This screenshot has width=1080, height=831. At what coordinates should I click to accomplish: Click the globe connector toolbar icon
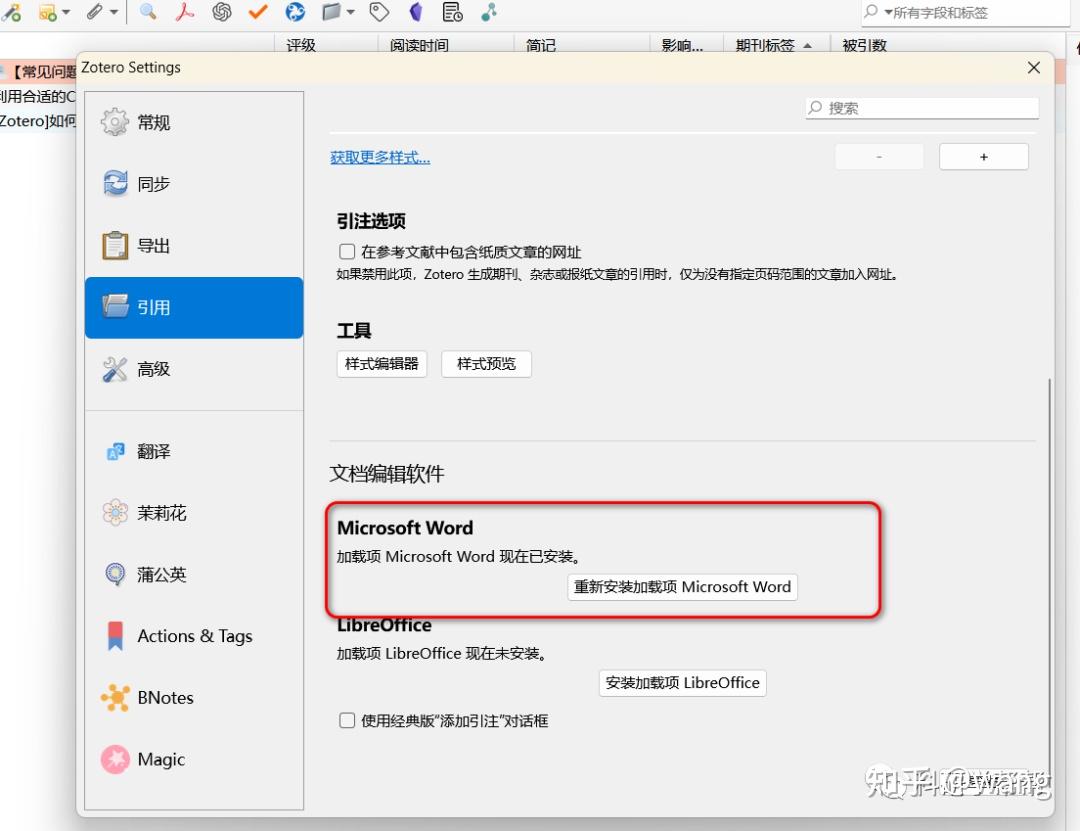(294, 13)
